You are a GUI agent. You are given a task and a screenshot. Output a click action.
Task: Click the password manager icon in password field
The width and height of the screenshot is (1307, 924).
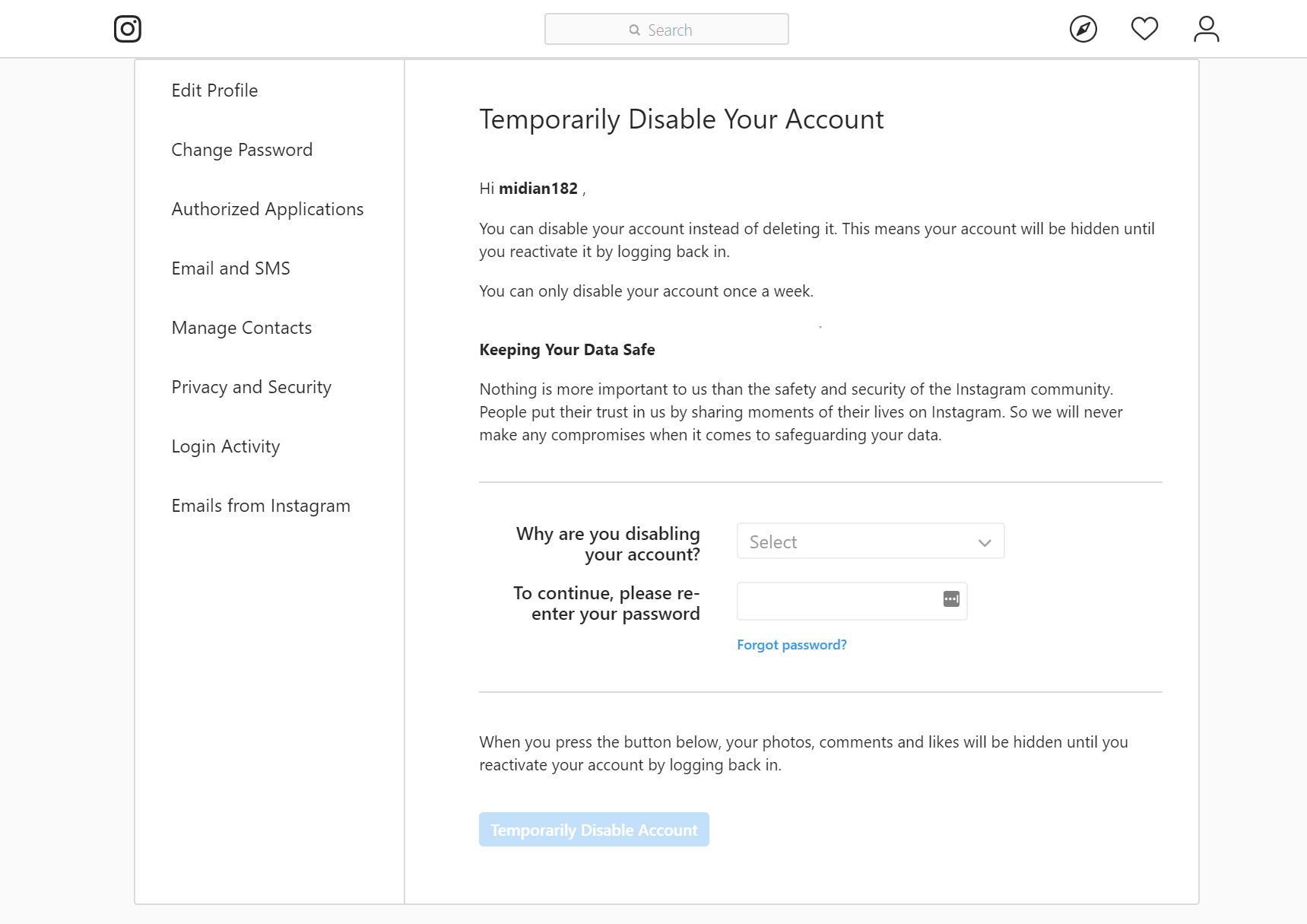951,599
